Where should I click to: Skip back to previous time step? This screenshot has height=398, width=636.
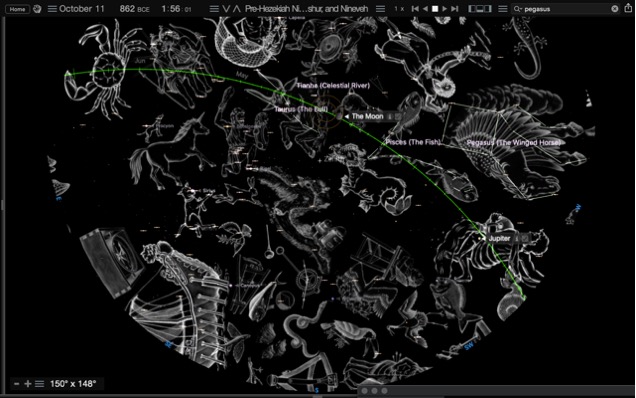tap(415, 9)
